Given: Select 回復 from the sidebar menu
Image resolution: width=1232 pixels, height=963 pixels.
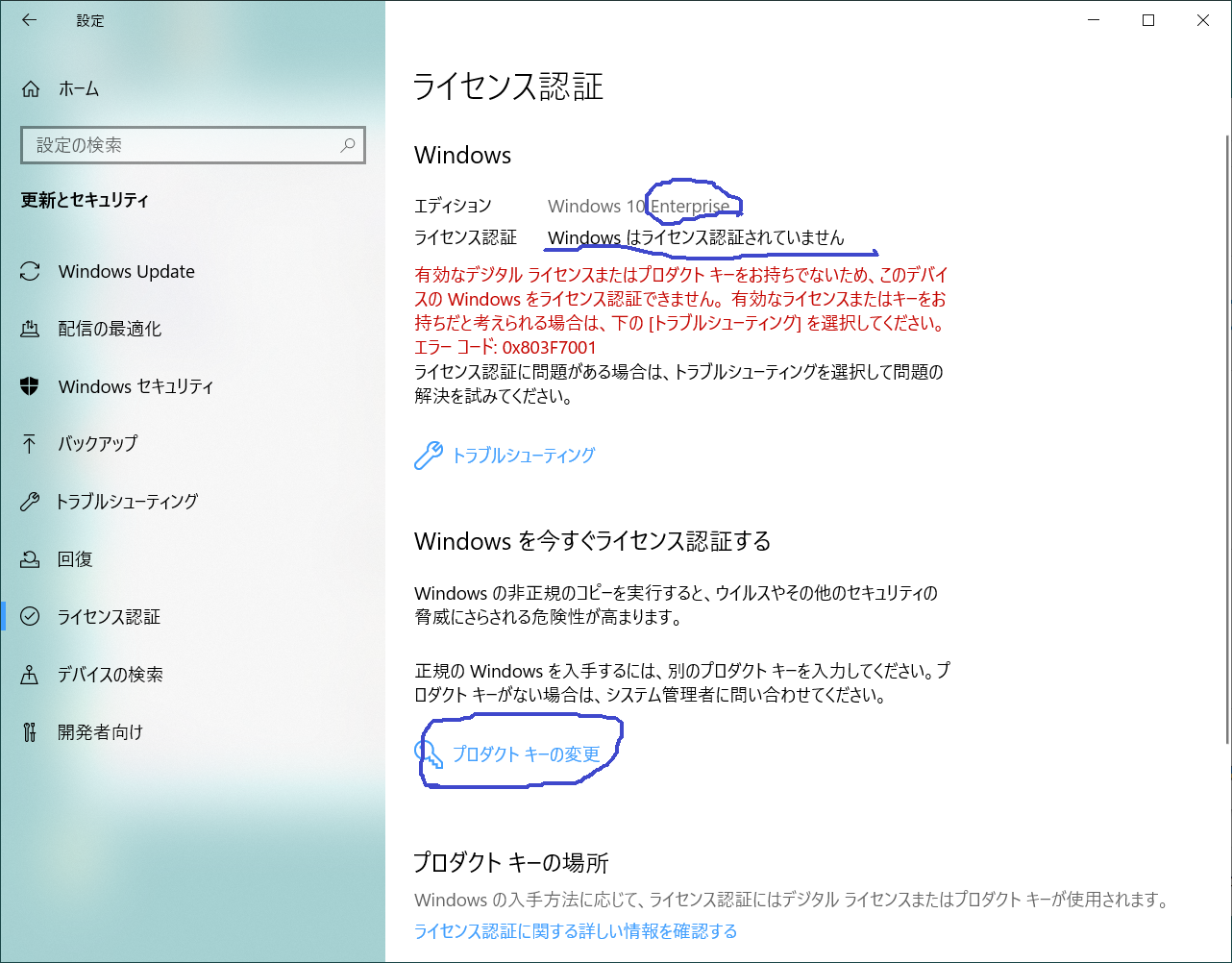Looking at the screenshot, I should 77,558.
